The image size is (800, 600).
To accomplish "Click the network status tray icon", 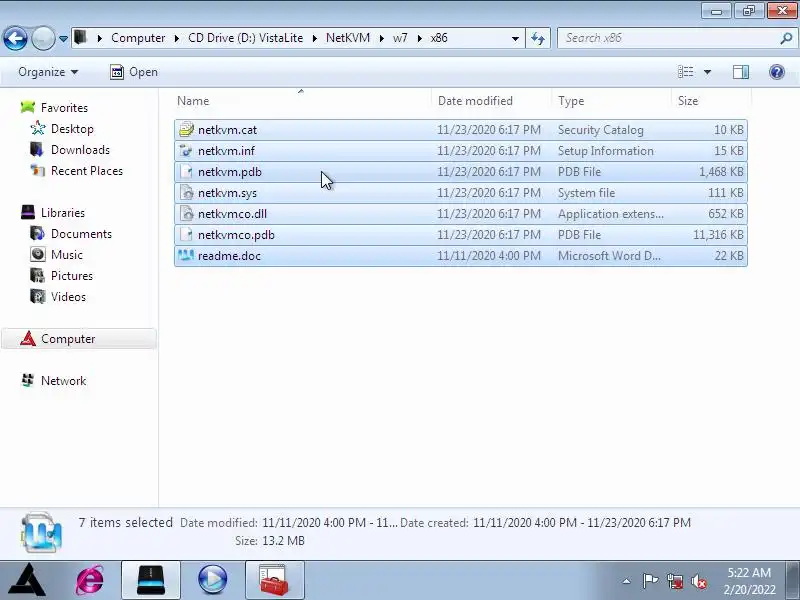I will (675, 581).
